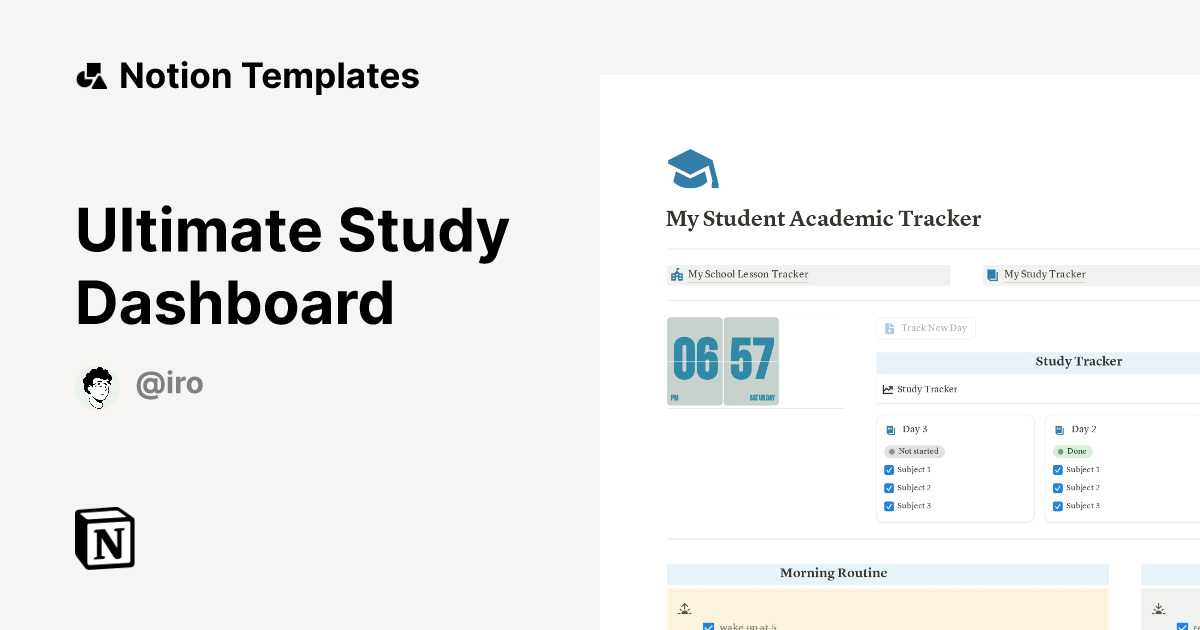Uncheck Subject 2 in the Day 2 card
1200x630 pixels.
1058,487
